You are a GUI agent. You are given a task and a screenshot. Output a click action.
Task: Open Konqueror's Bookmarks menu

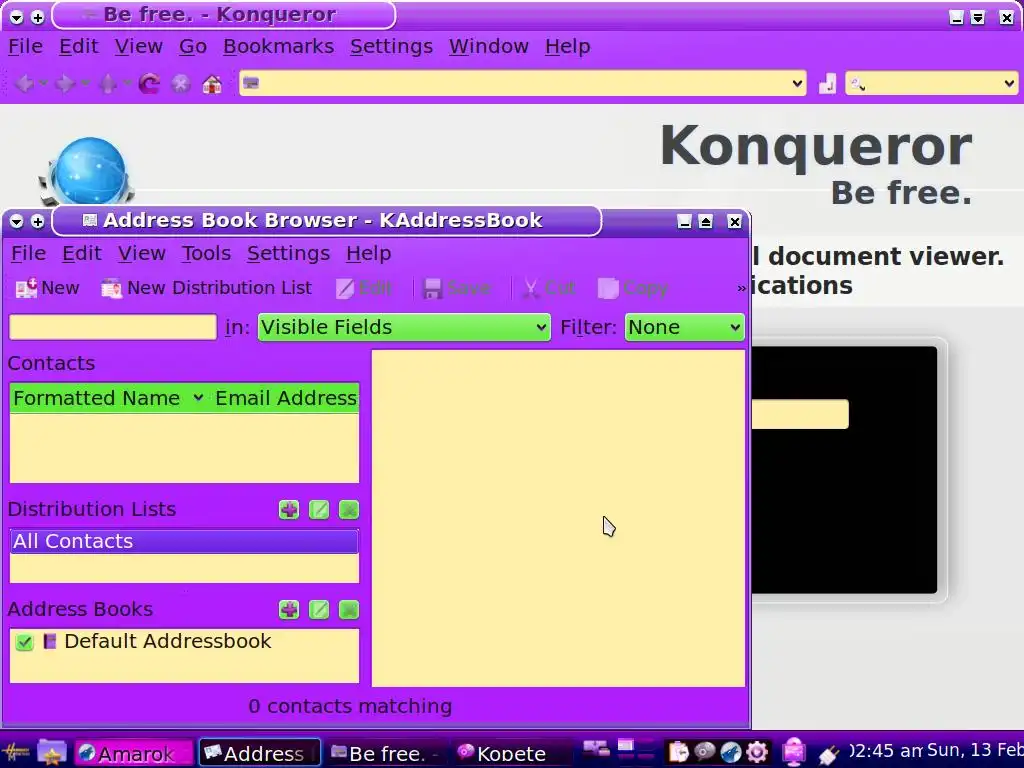pyautogui.click(x=278, y=46)
